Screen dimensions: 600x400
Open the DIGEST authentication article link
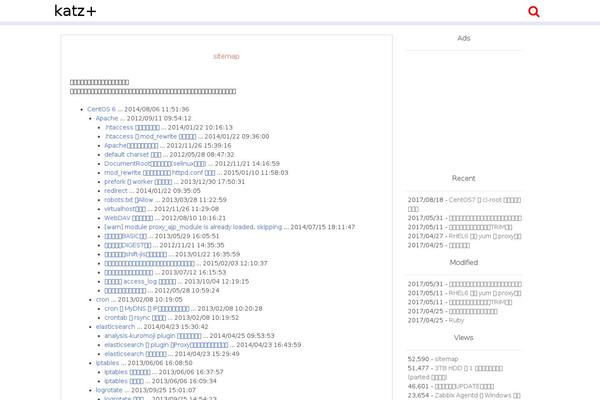click(x=128, y=245)
